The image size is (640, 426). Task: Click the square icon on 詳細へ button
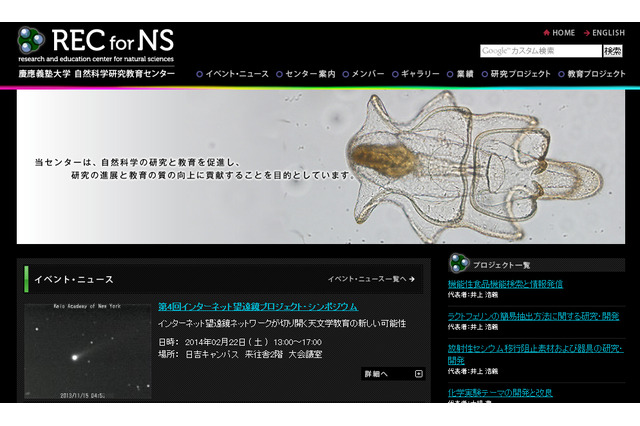[418, 374]
